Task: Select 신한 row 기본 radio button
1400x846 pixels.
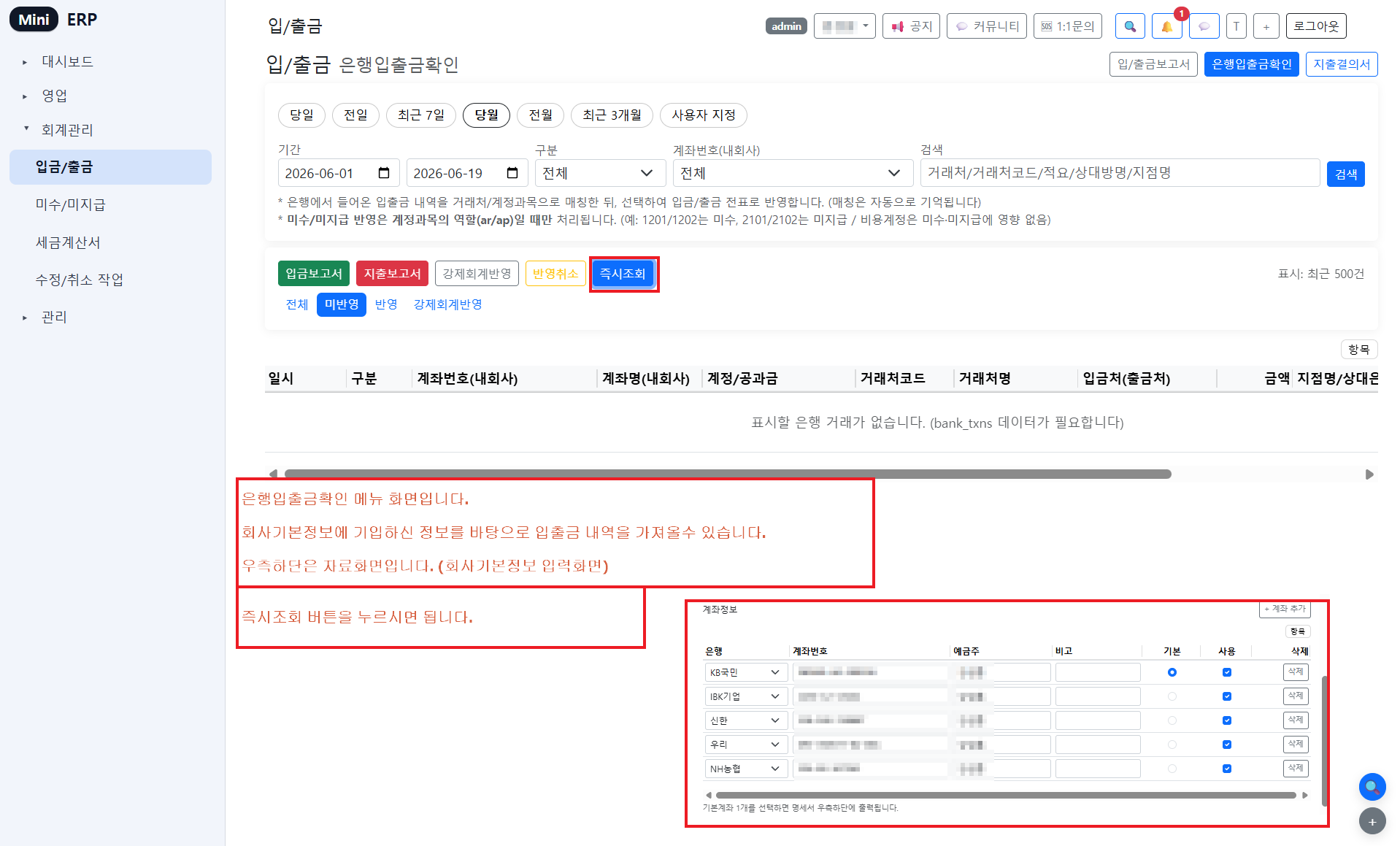Action: [x=1172, y=720]
